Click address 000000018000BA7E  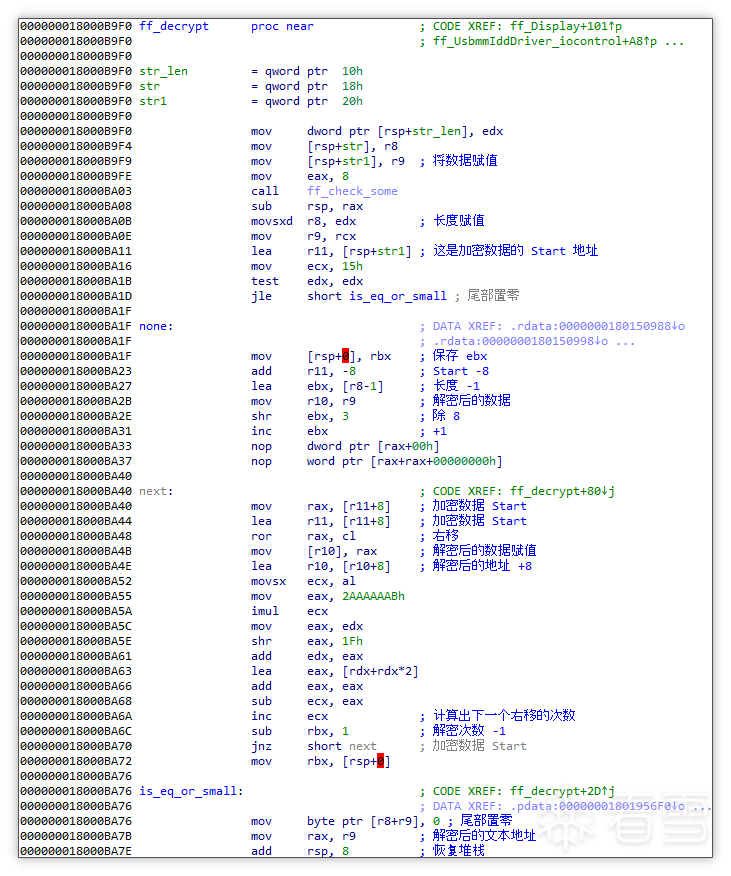(x=76, y=851)
